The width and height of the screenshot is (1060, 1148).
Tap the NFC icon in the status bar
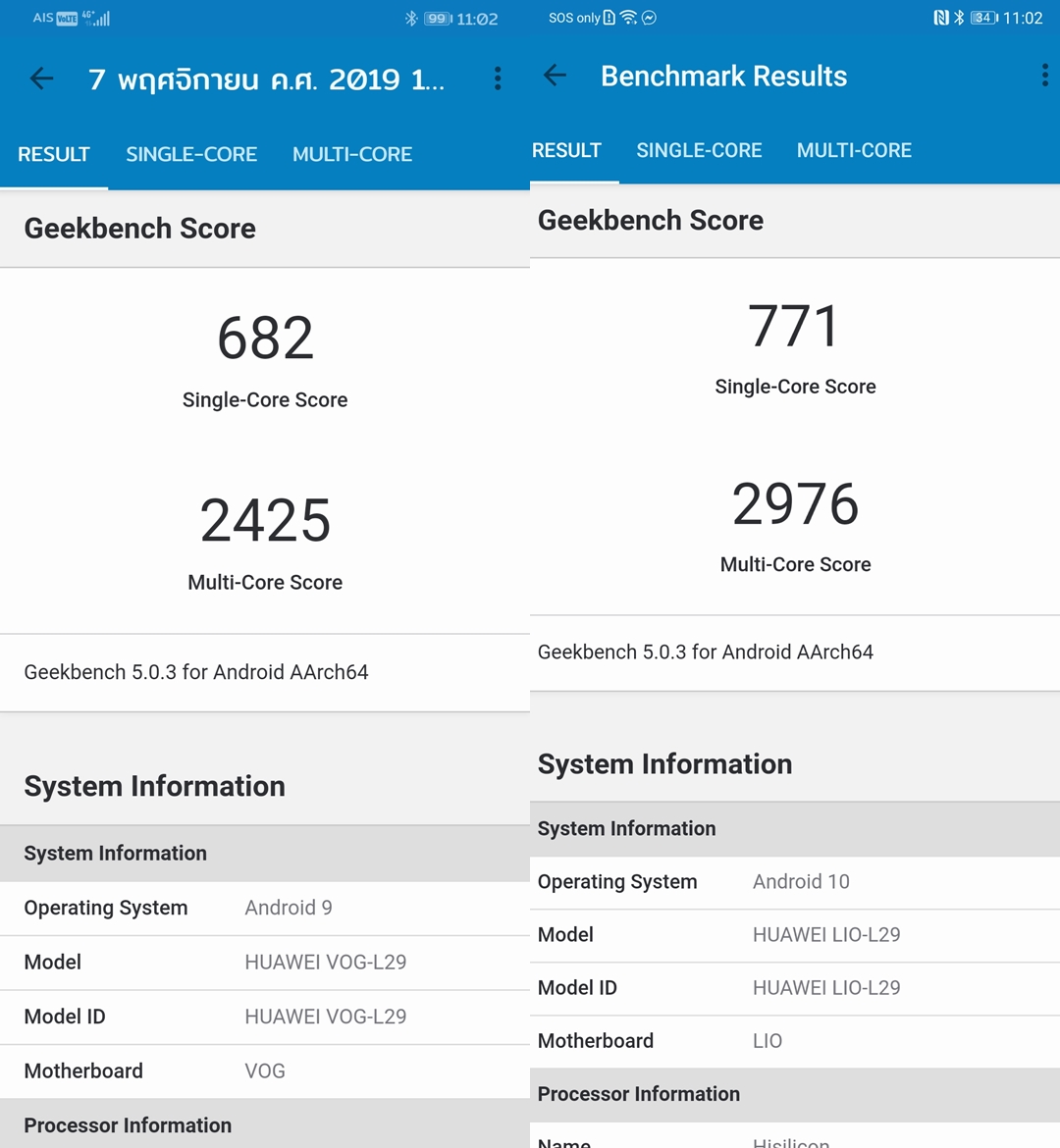[941, 18]
